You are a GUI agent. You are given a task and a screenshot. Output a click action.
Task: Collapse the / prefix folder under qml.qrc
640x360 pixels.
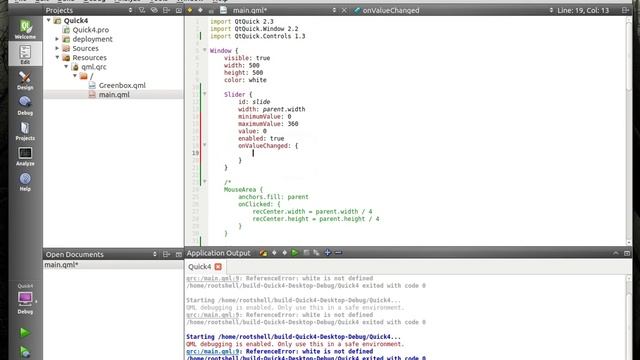pyautogui.click(x=75, y=76)
